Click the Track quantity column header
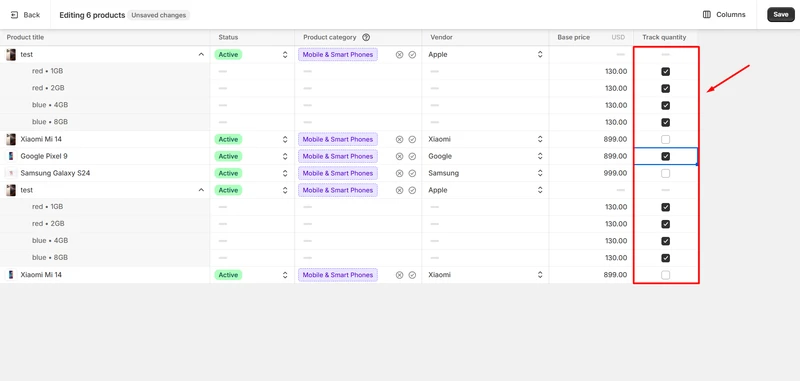Viewport: 800px width, 381px height. click(664, 37)
